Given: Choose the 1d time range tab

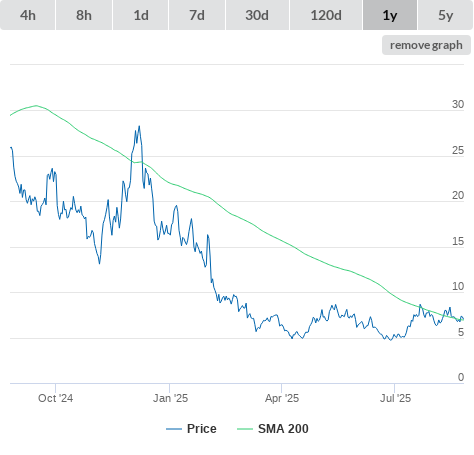Looking at the screenshot, I should (x=141, y=15).
